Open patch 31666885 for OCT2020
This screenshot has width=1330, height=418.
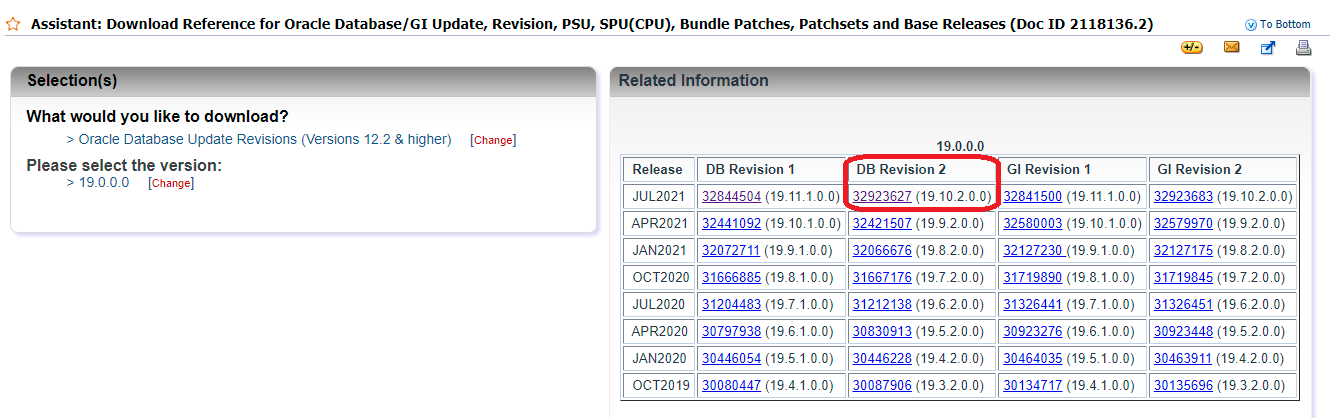point(731,277)
